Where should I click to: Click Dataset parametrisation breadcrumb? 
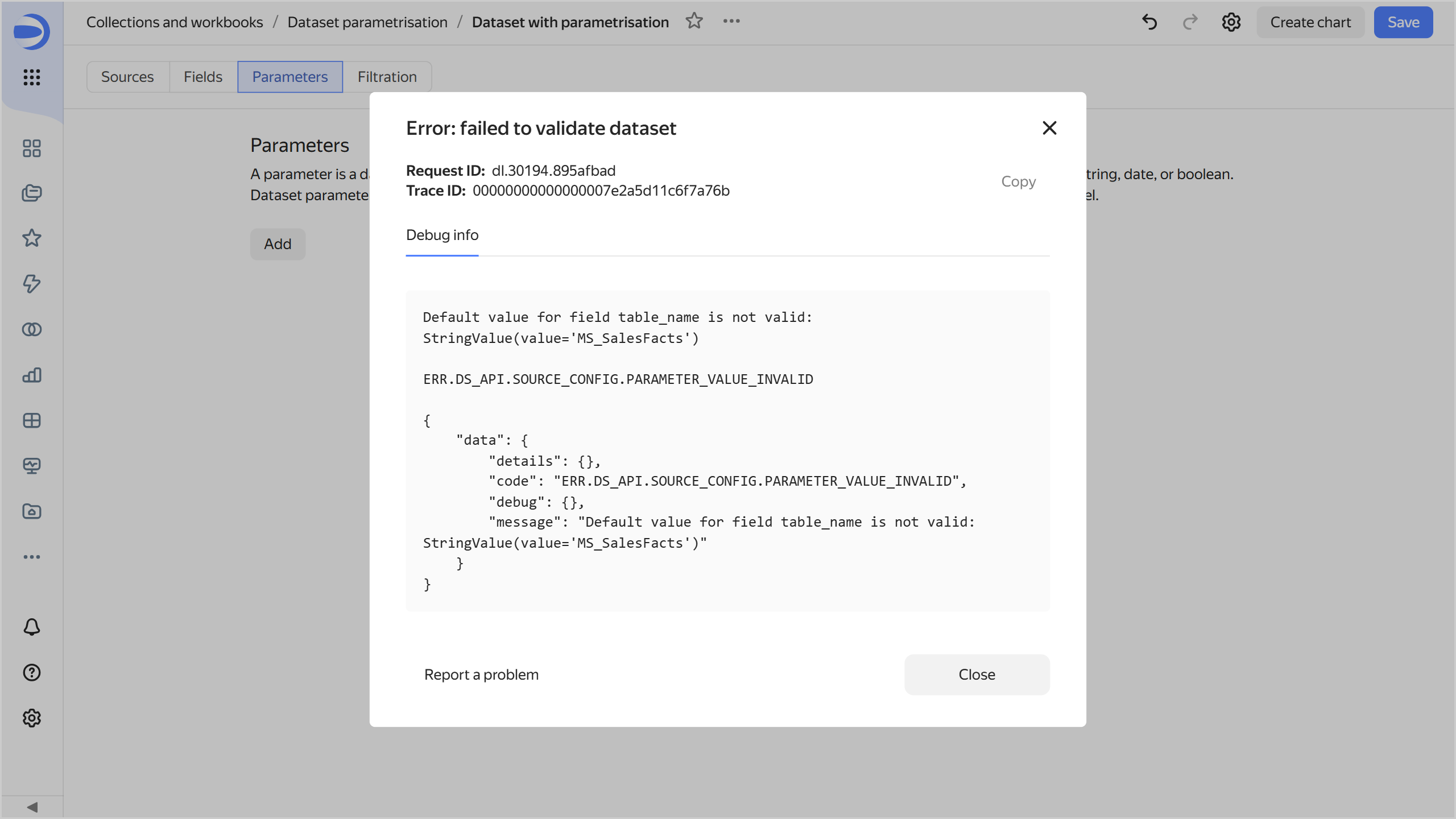(367, 22)
